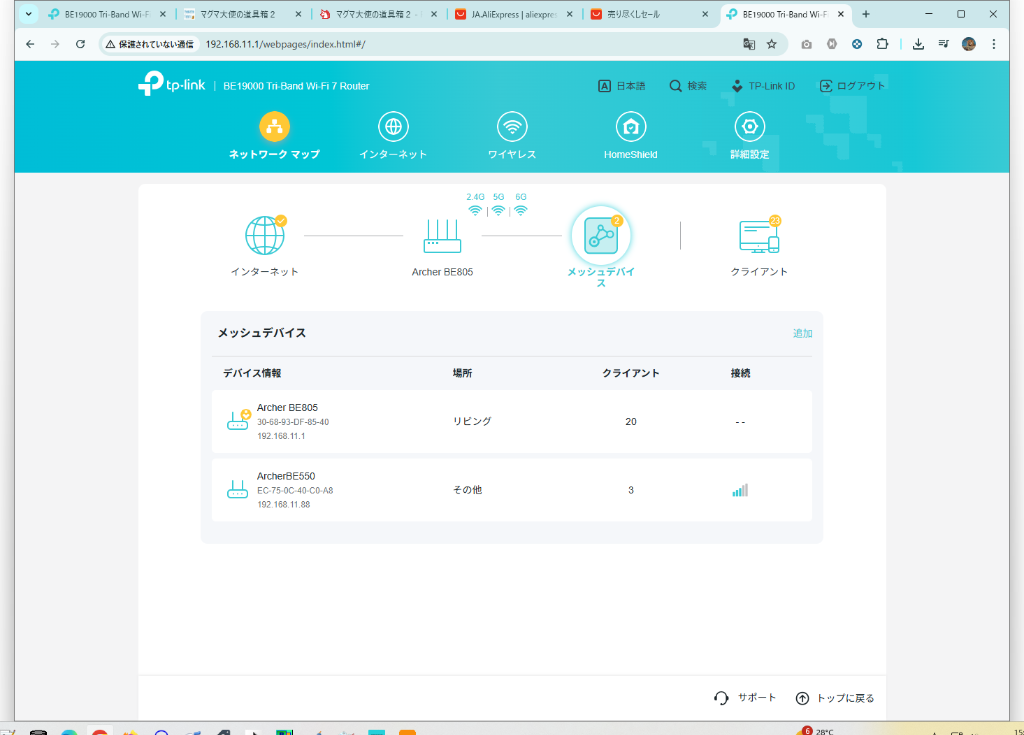Open the browser Extensions puzzle icon
1024x735 pixels.
882,44
